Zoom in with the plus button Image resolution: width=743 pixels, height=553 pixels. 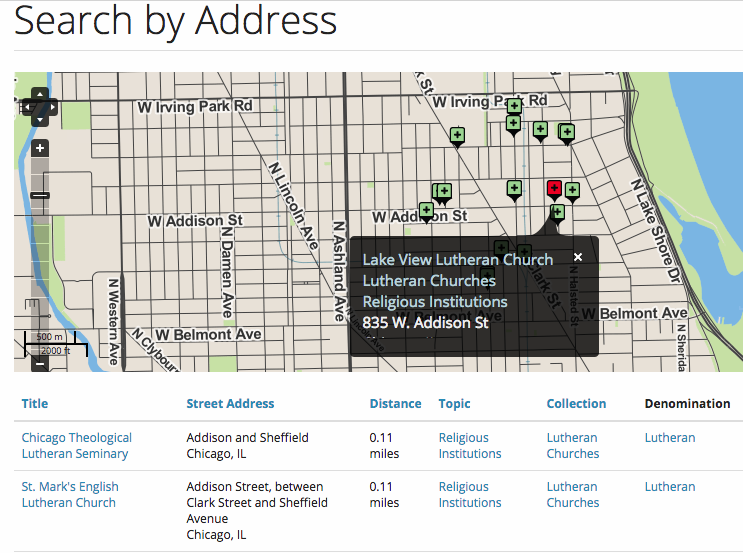pos(40,148)
